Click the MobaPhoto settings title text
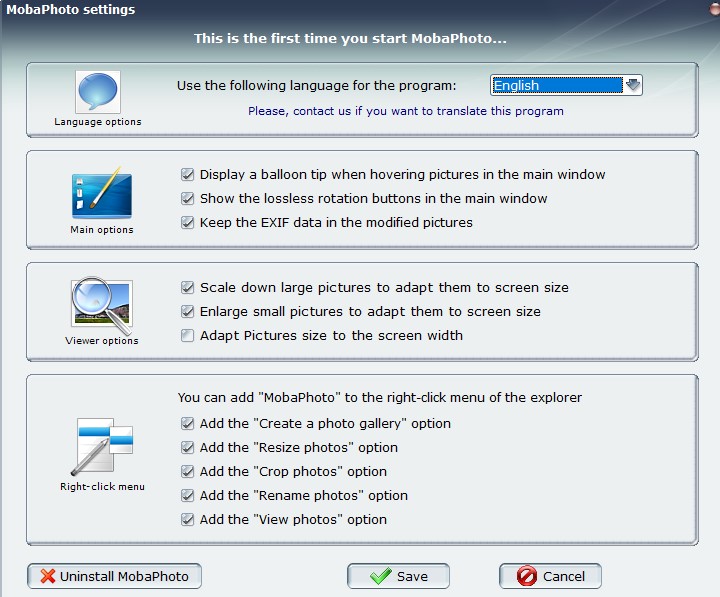 tap(71, 10)
